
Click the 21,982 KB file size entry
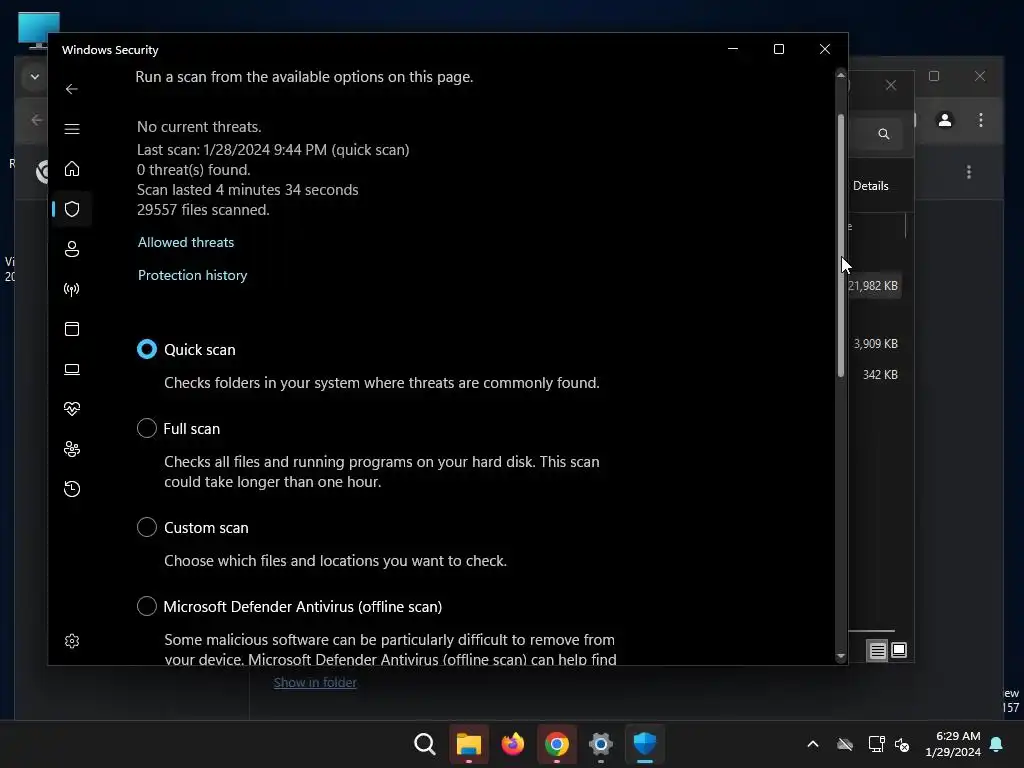click(873, 286)
